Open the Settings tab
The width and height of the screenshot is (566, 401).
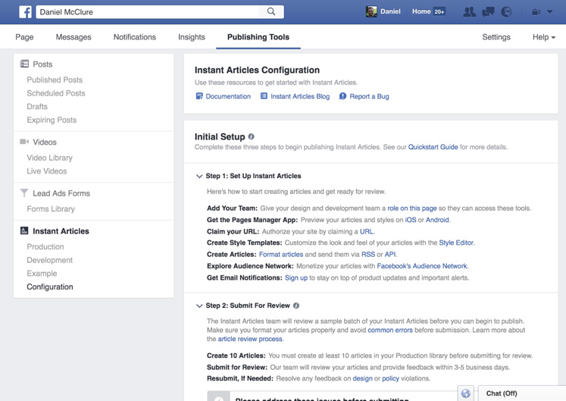coord(496,37)
